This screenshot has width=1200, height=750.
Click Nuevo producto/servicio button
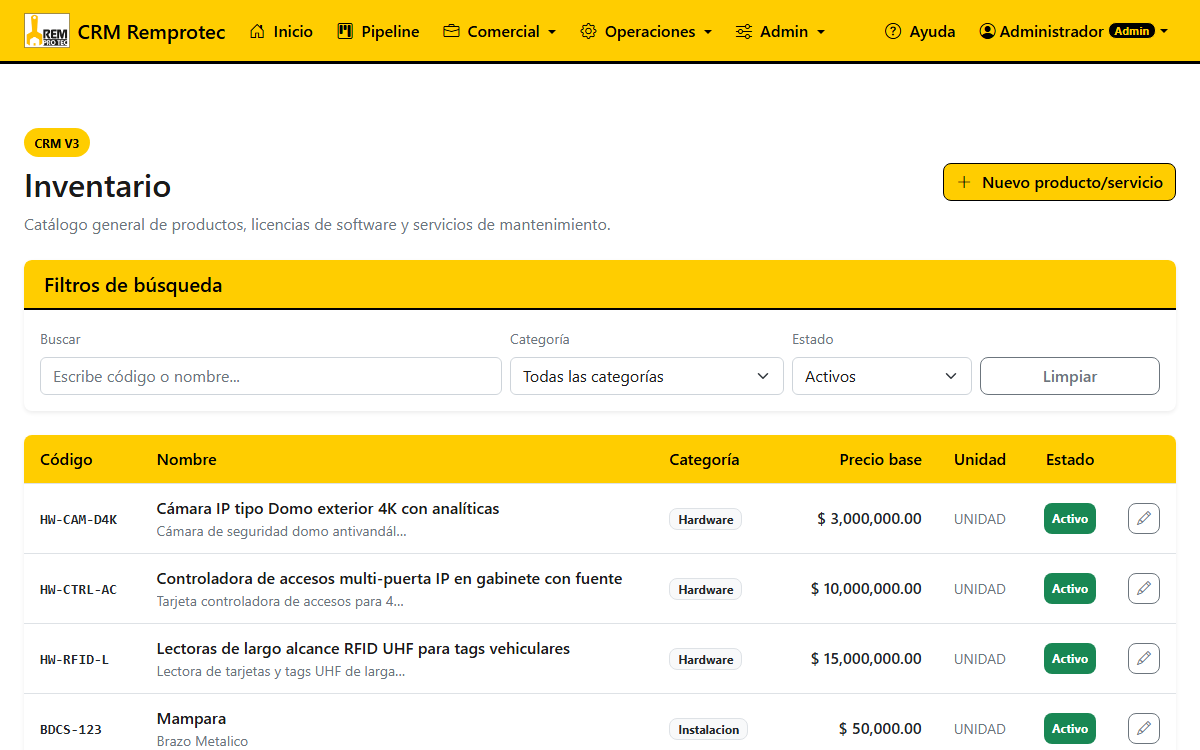[x=1059, y=182]
